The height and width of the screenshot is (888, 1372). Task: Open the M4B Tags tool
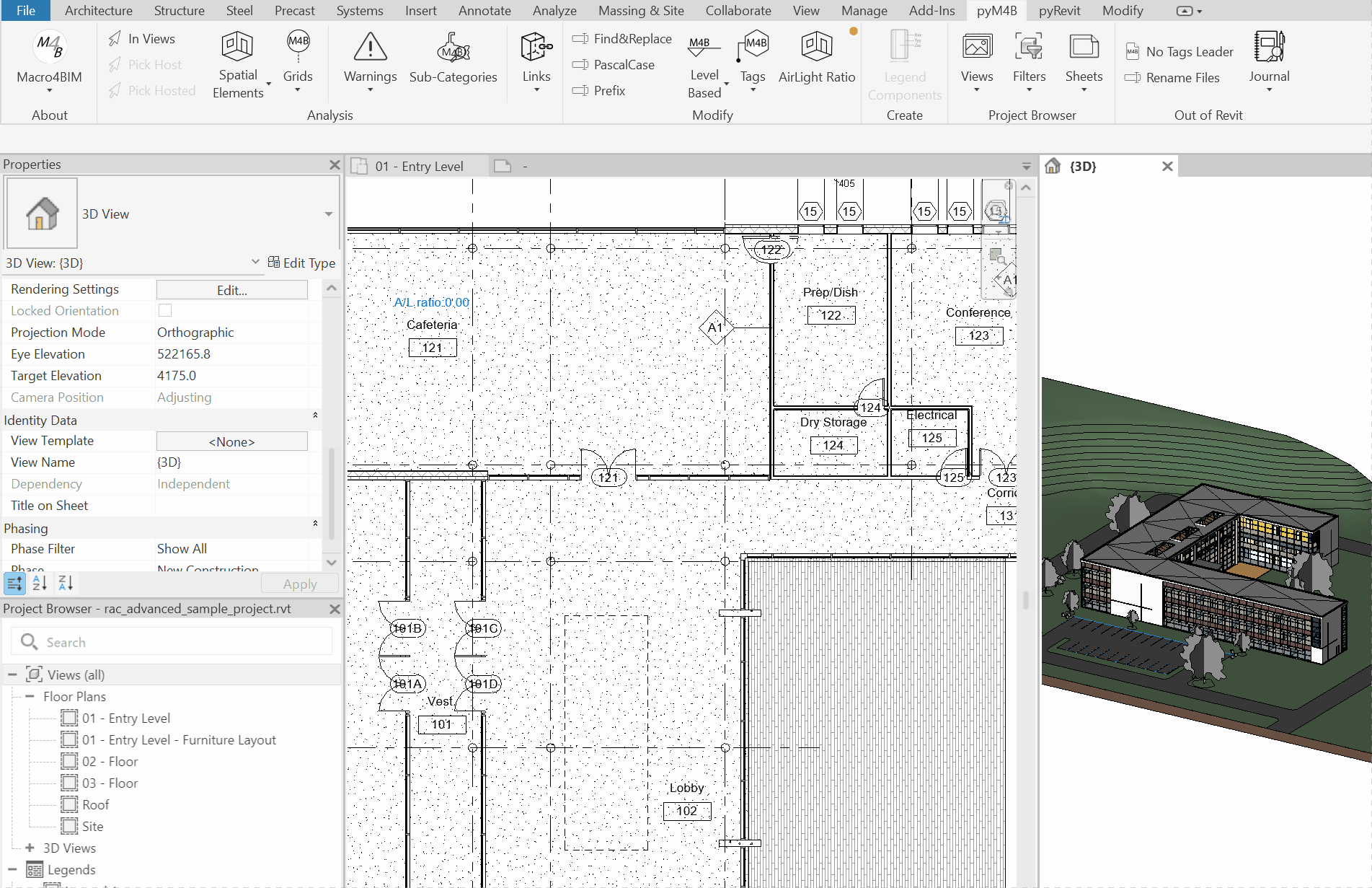[x=753, y=61]
